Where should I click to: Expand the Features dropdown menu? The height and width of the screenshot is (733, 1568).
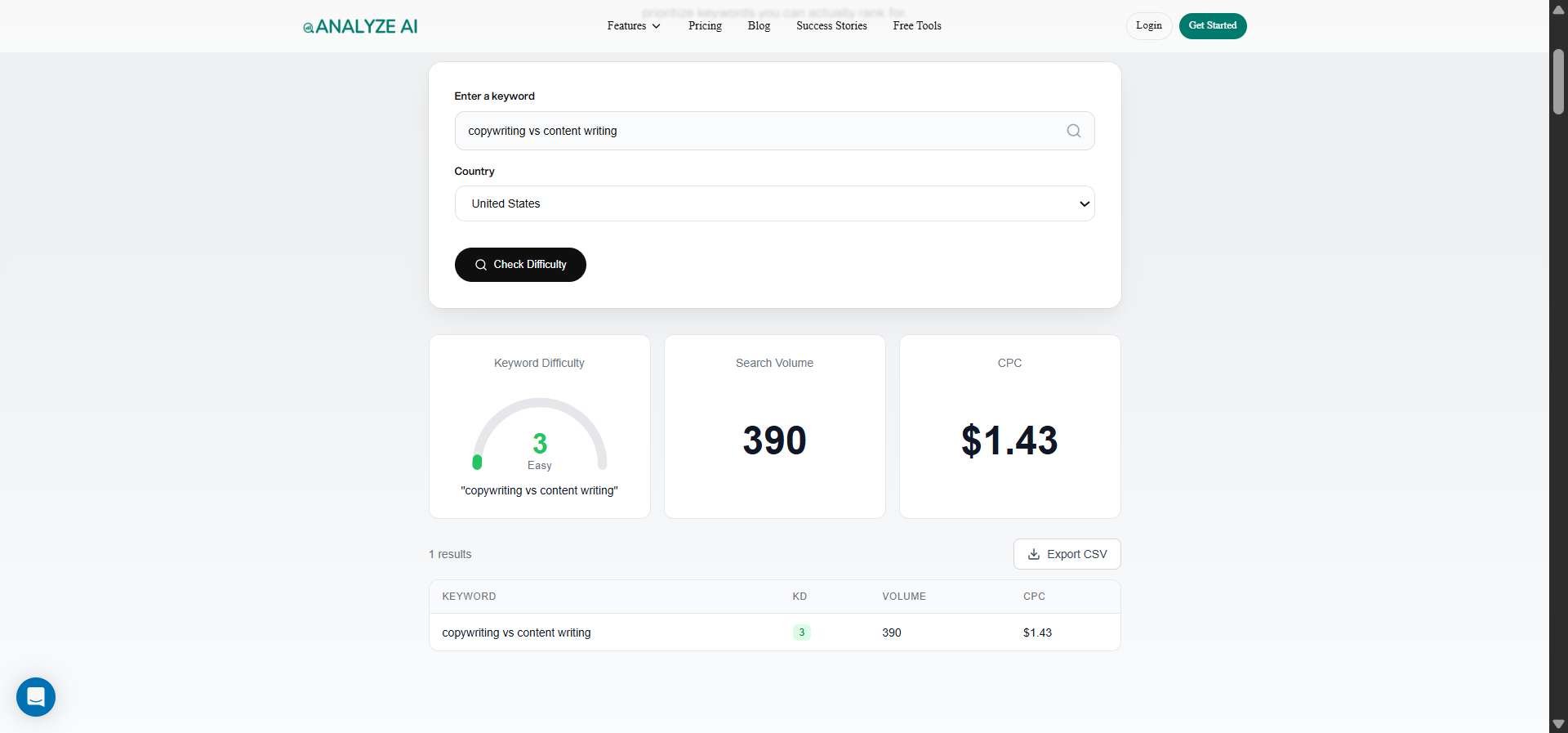[x=634, y=26]
